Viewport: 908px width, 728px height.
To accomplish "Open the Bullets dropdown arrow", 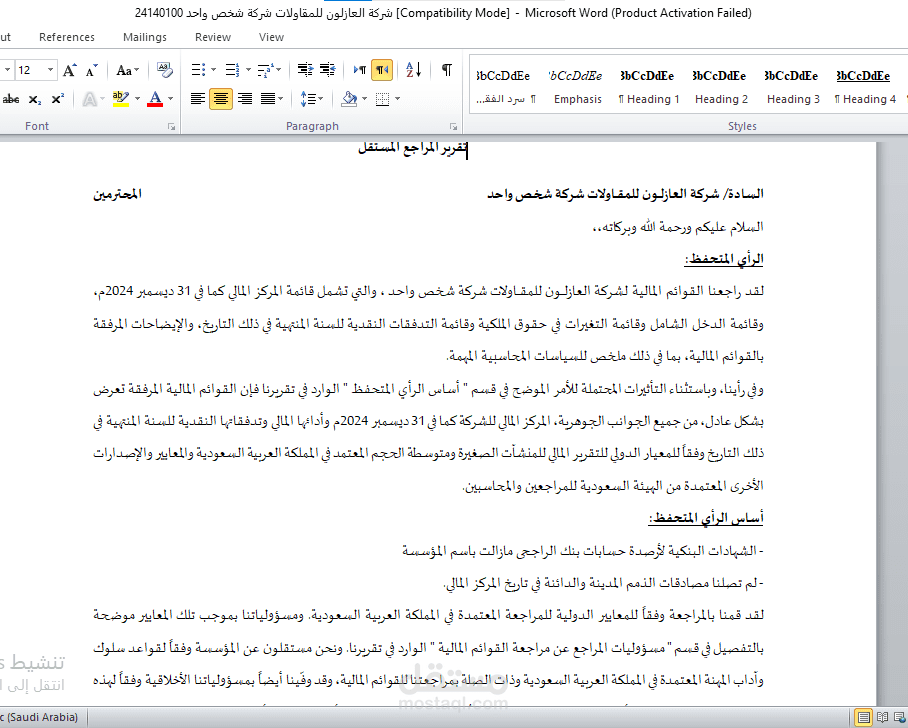I will 213,70.
